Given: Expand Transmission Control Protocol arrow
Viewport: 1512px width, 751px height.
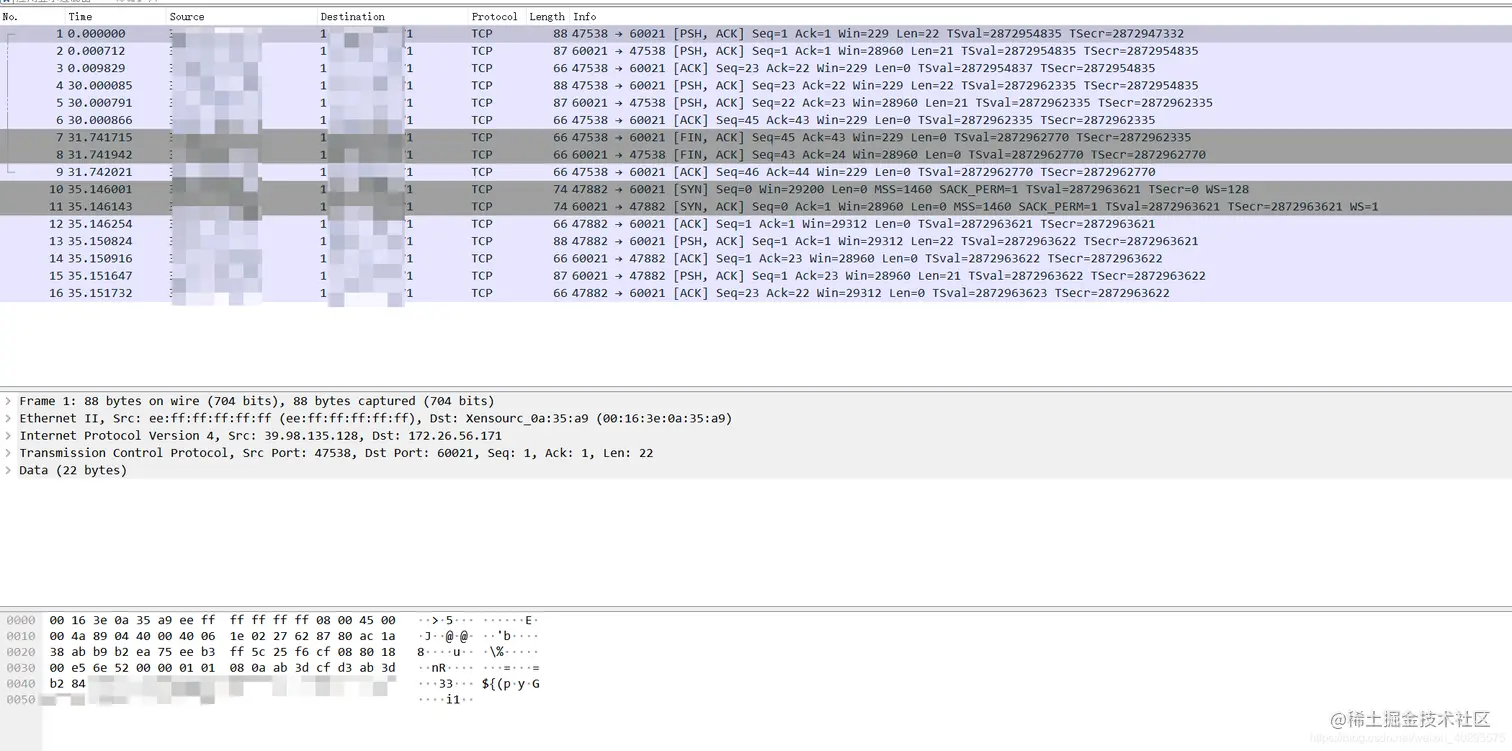Looking at the screenshot, I should coord(8,453).
